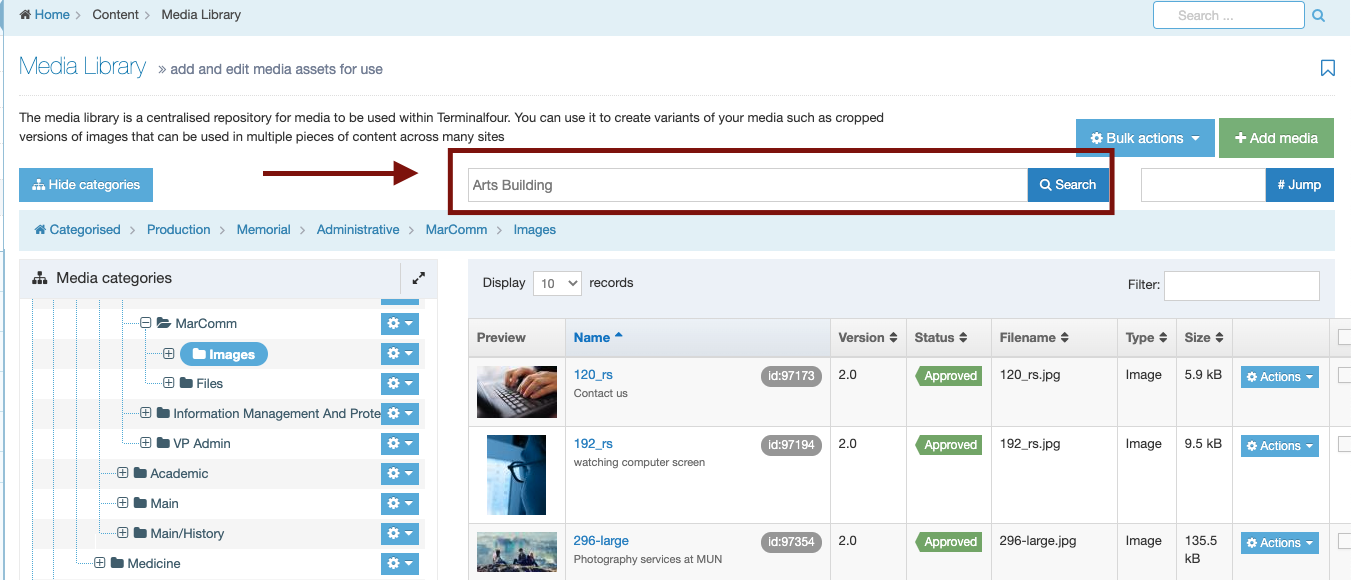Expand the Main/History tree node
The height and width of the screenshot is (580, 1351).
click(x=123, y=533)
